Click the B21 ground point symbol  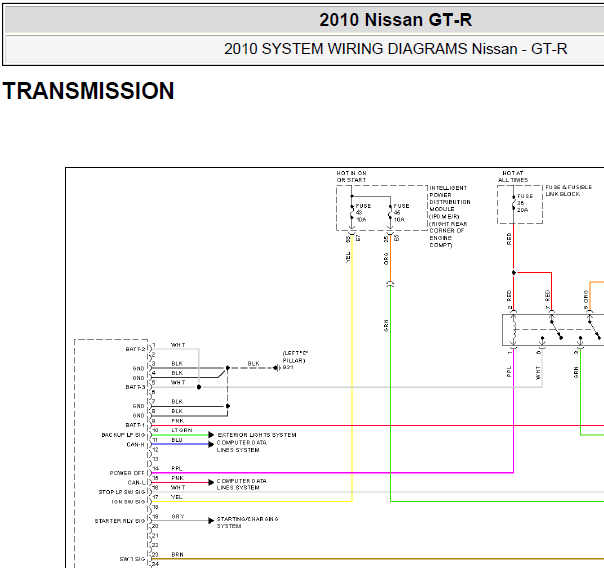click(x=276, y=368)
